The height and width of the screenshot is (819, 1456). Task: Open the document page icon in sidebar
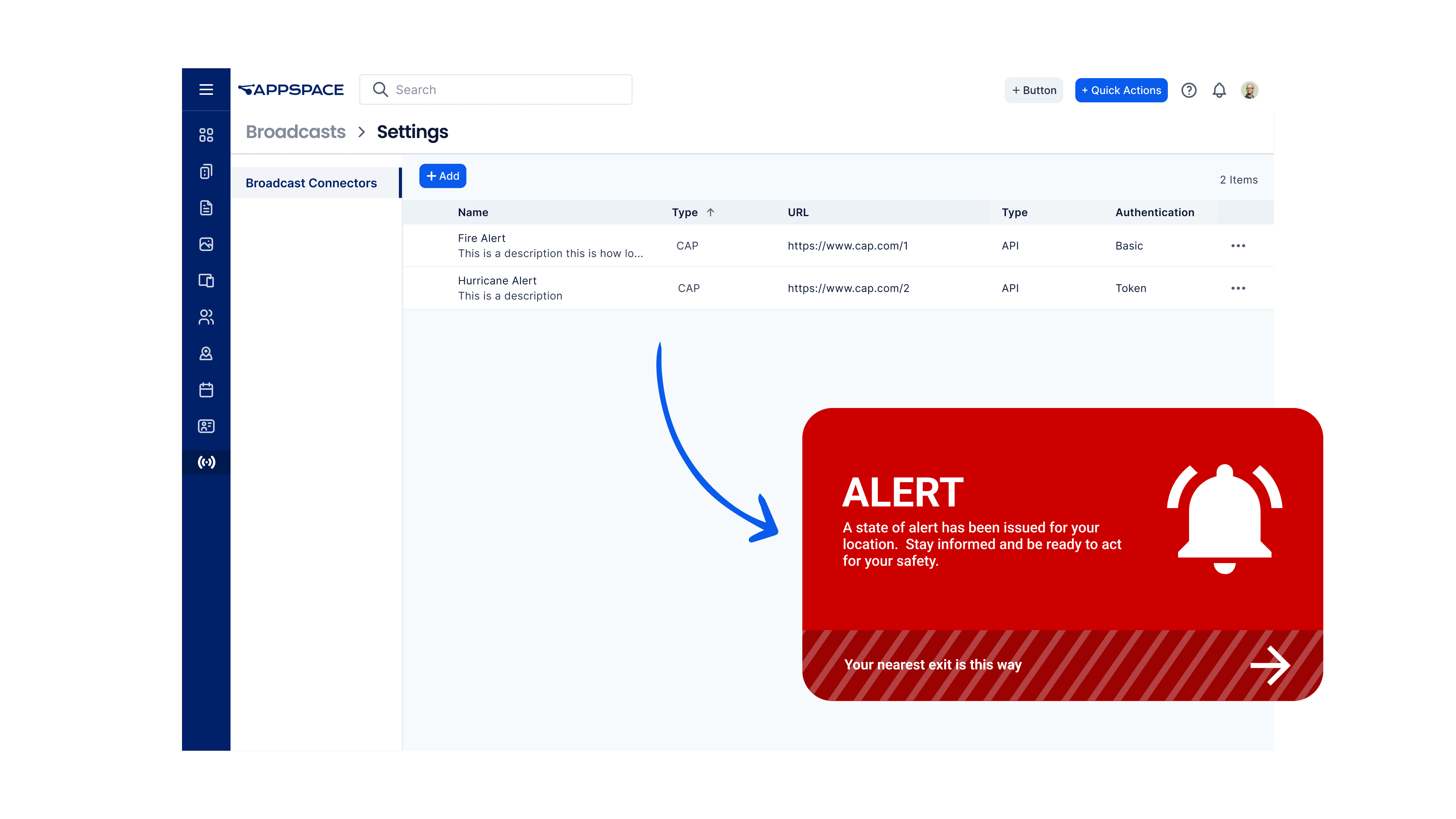coord(206,207)
